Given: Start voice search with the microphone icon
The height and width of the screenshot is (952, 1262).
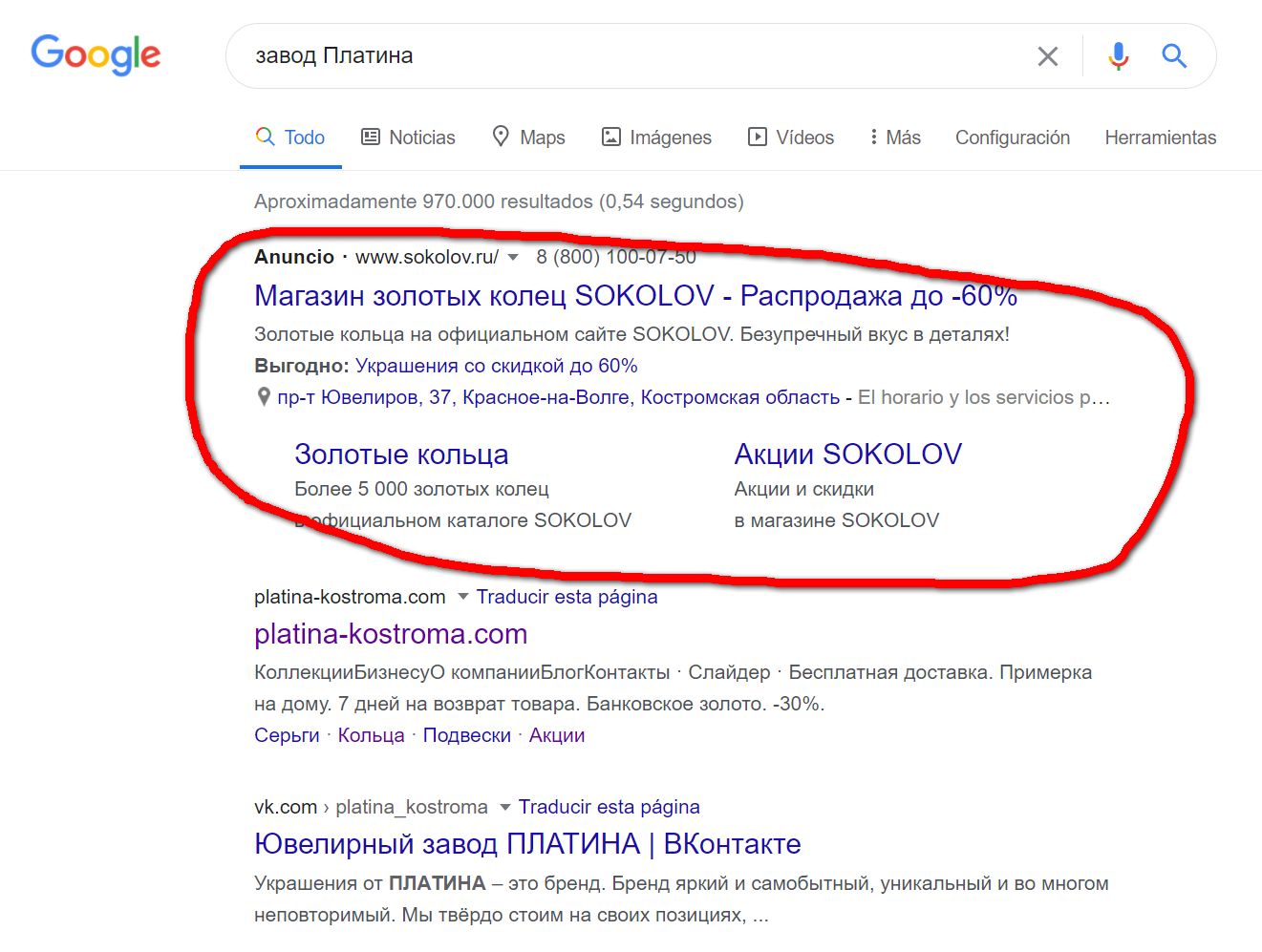Looking at the screenshot, I should point(1118,56).
